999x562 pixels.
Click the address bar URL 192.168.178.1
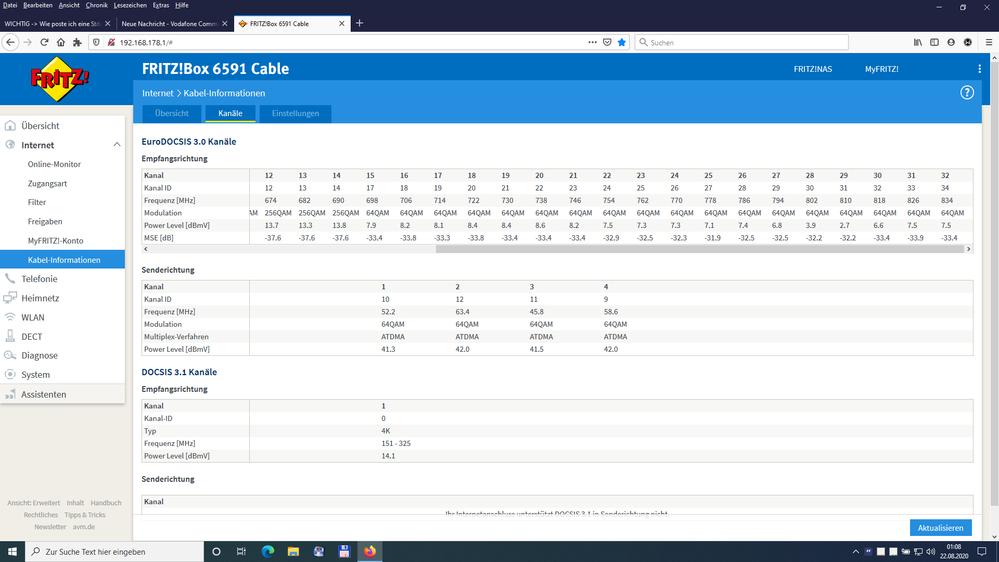(146, 43)
